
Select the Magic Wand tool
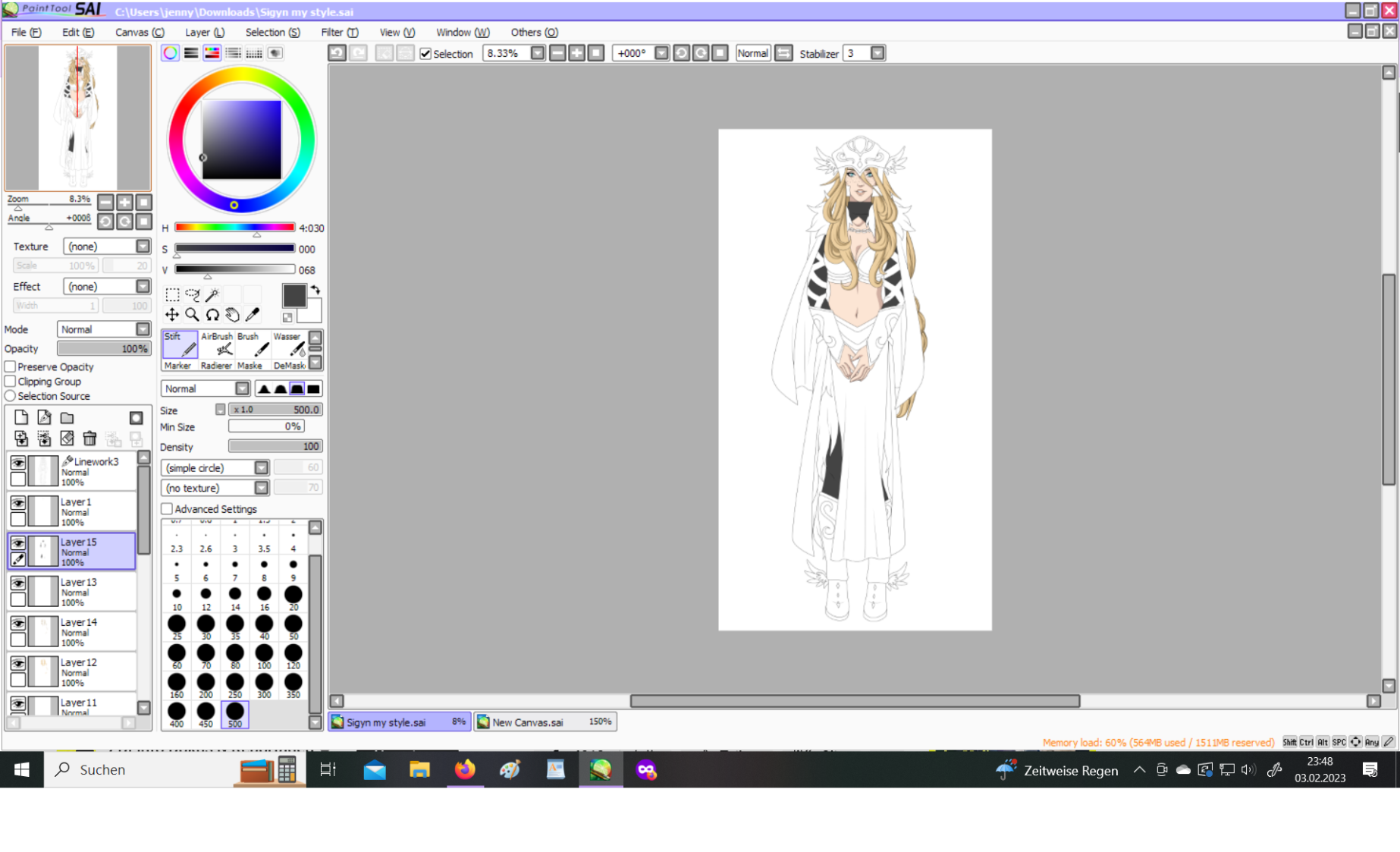point(213,294)
